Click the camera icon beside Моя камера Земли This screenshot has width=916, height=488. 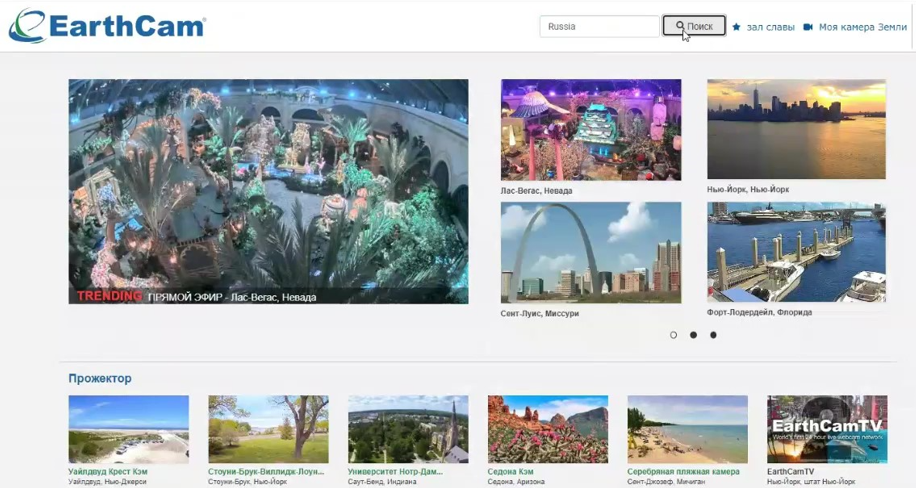(808, 27)
